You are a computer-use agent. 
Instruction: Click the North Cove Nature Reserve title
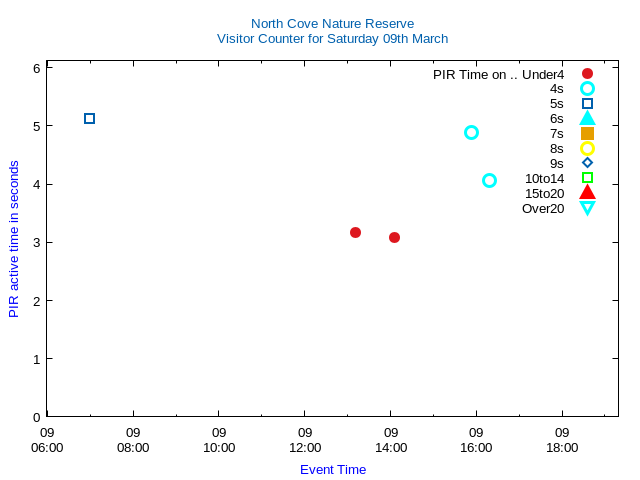pos(332,23)
